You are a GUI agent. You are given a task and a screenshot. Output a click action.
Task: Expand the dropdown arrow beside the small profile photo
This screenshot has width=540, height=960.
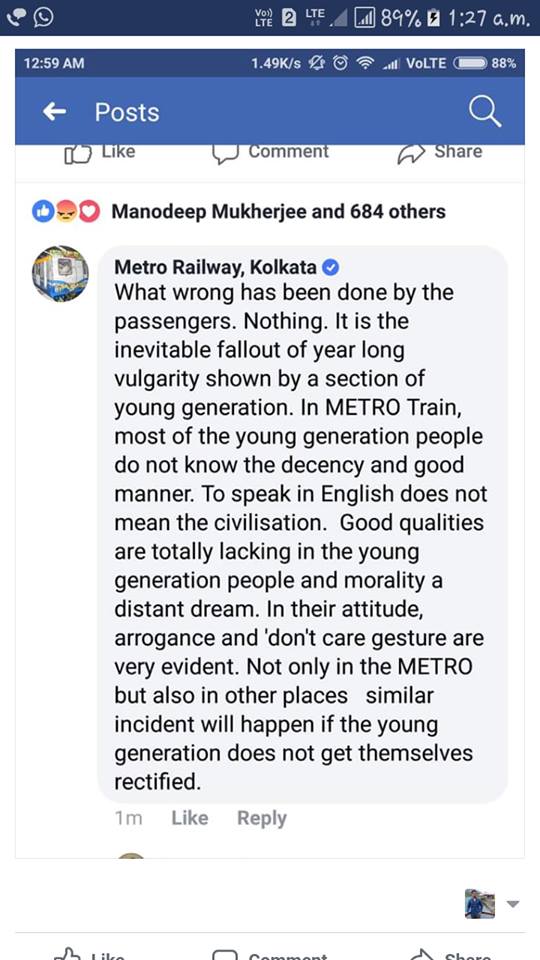[513, 903]
